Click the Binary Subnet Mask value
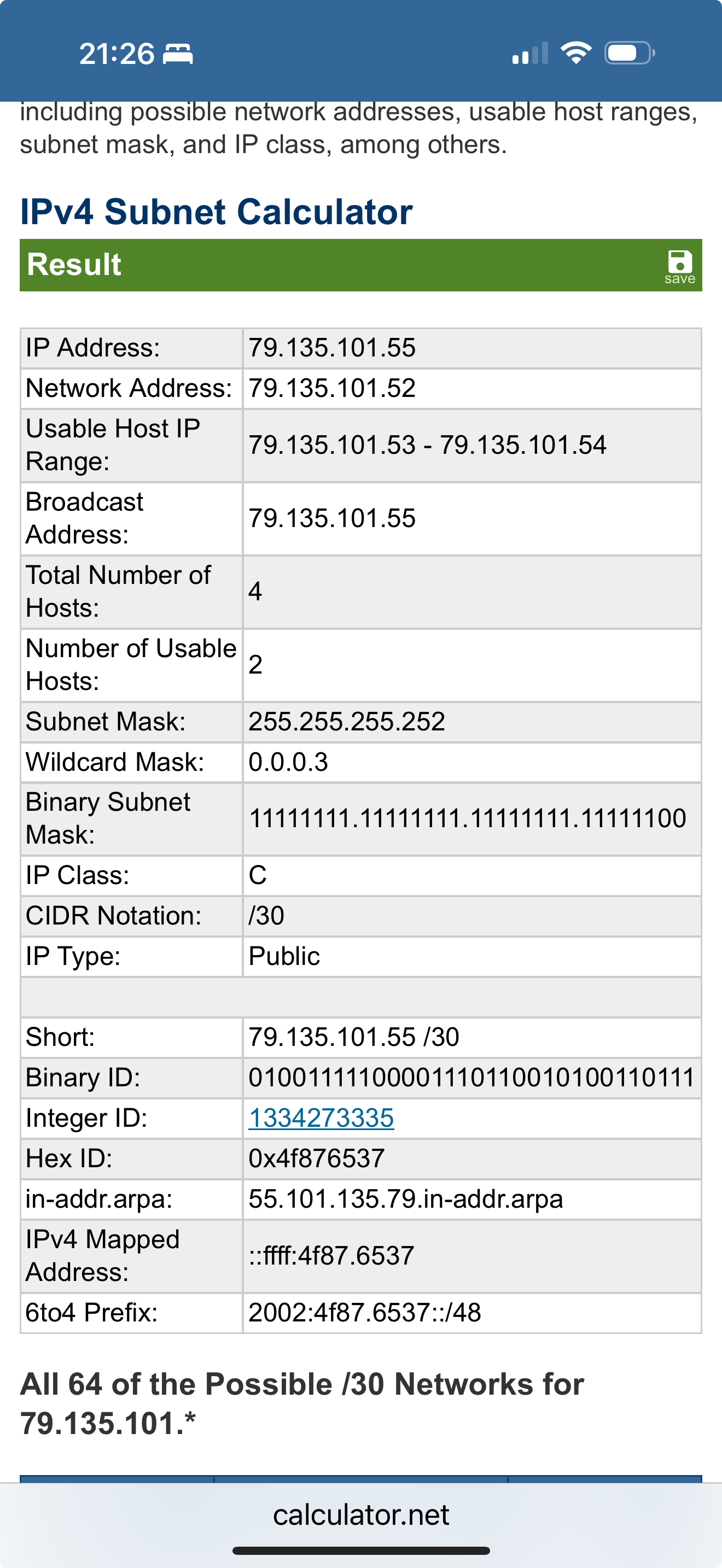The image size is (722, 1568). 467,818
